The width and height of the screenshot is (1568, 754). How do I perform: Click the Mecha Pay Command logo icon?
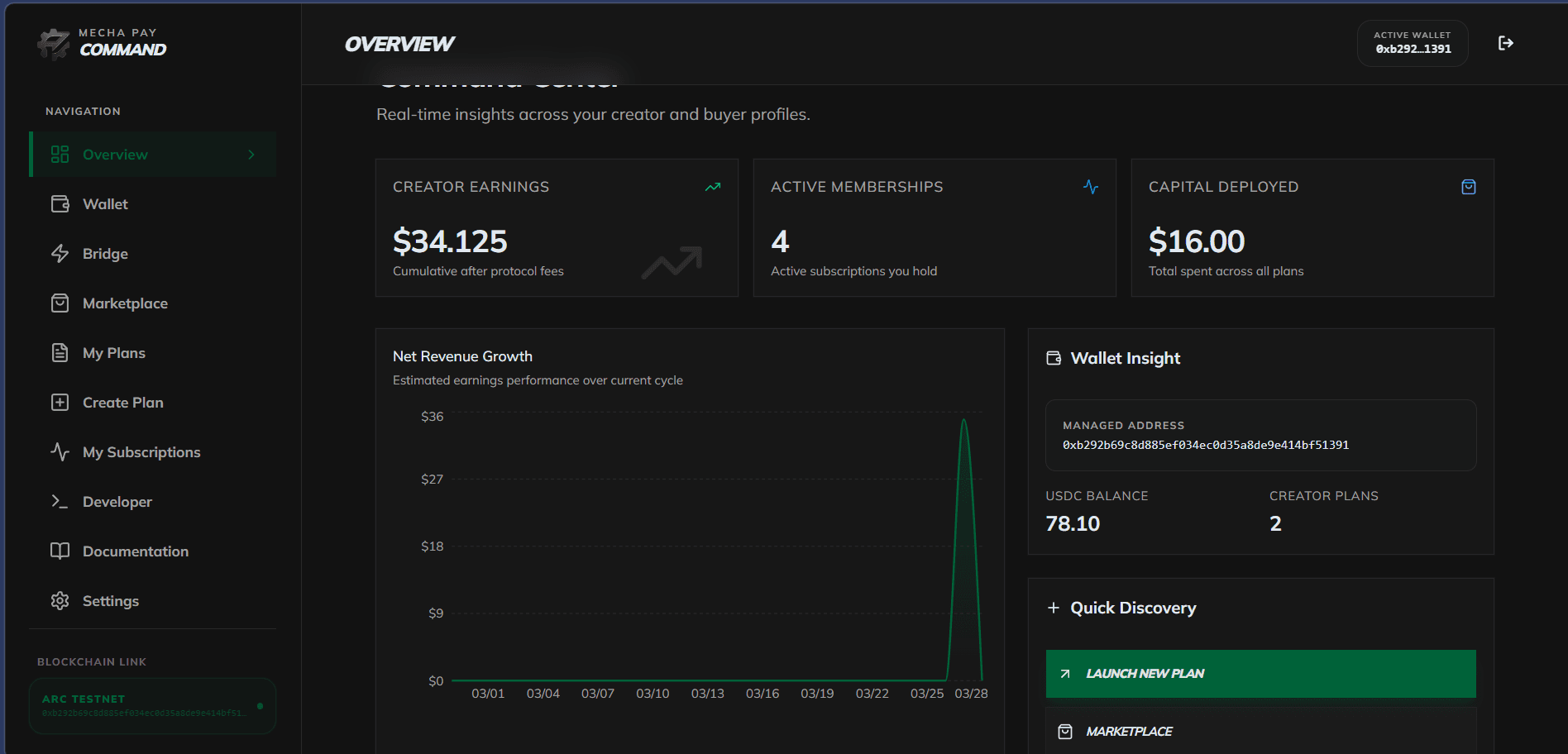(54, 43)
